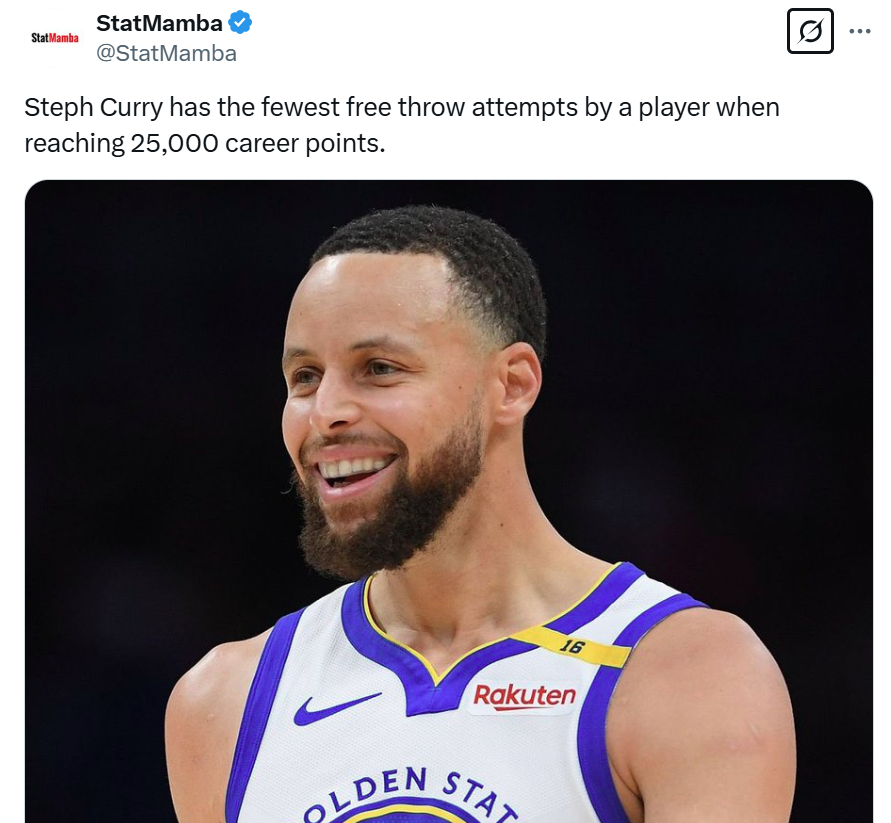Open the Grok explain-post icon
This screenshot has width=891, height=823.
810,31
